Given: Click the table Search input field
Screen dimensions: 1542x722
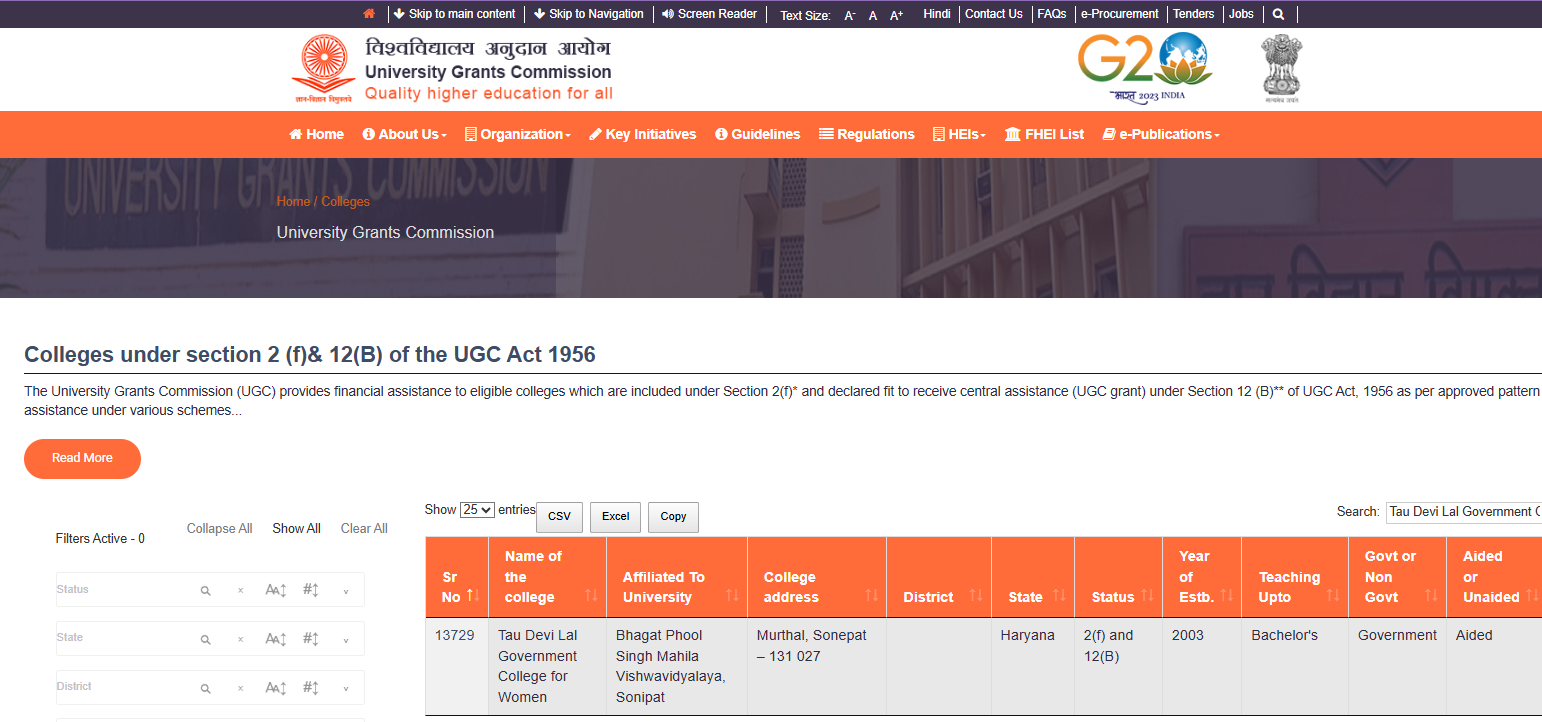Looking at the screenshot, I should click(x=1462, y=512).
